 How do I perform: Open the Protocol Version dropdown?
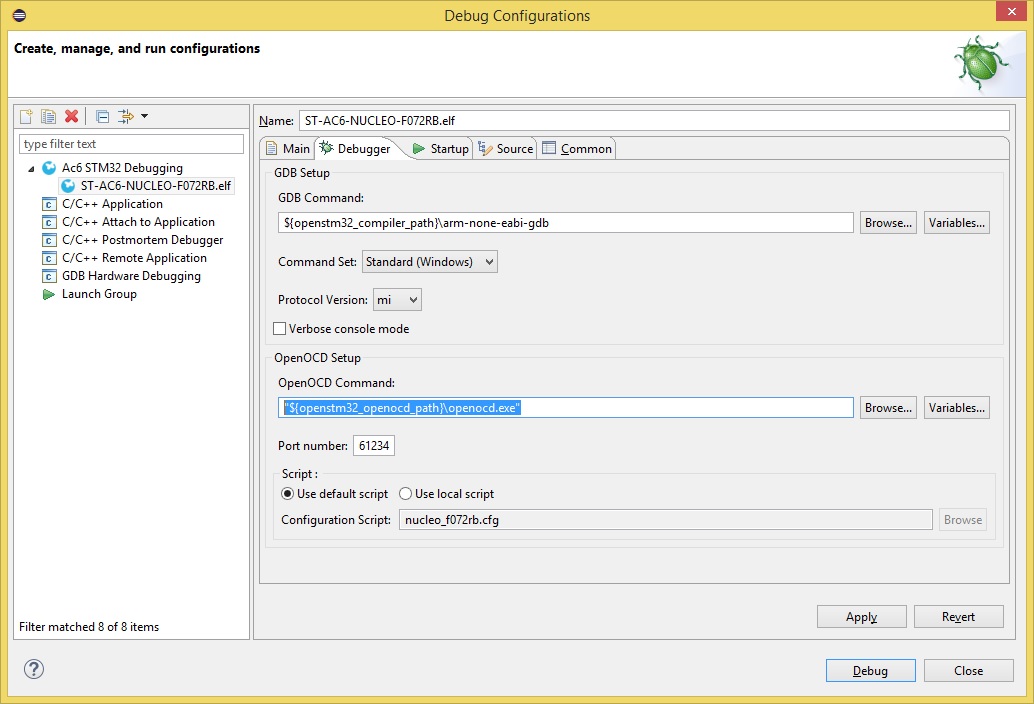(397, 300)
